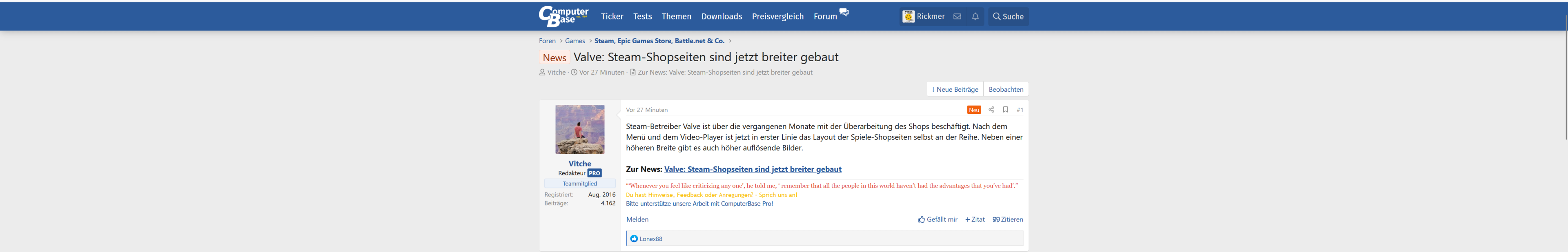Viewport: 1568px width, 252px height.
Task: Click the Vor 27 Minuten thread timestamp
Action: (x=601, y=72)
